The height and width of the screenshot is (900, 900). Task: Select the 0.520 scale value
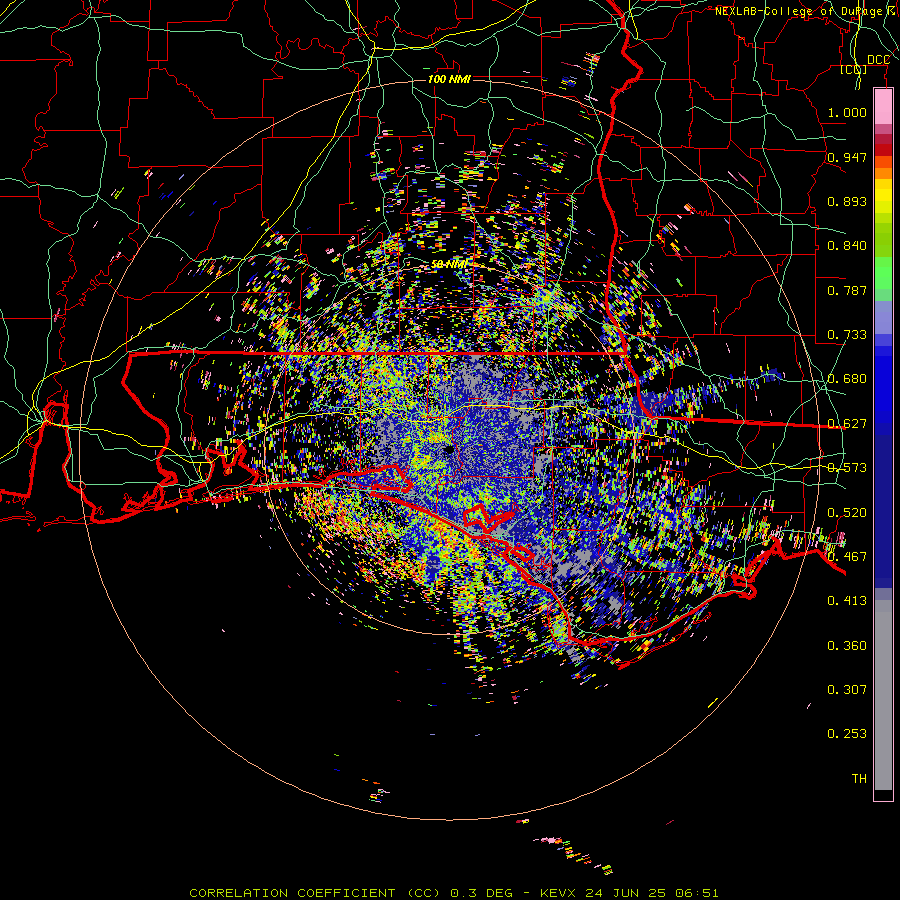pyautogui.click(x=847, y=513)
